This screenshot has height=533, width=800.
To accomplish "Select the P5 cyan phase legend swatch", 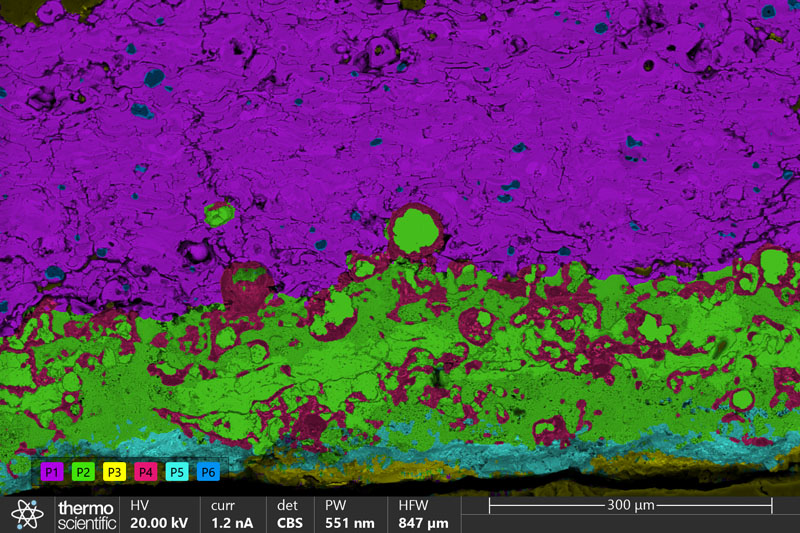I will [x=177, y=471].
